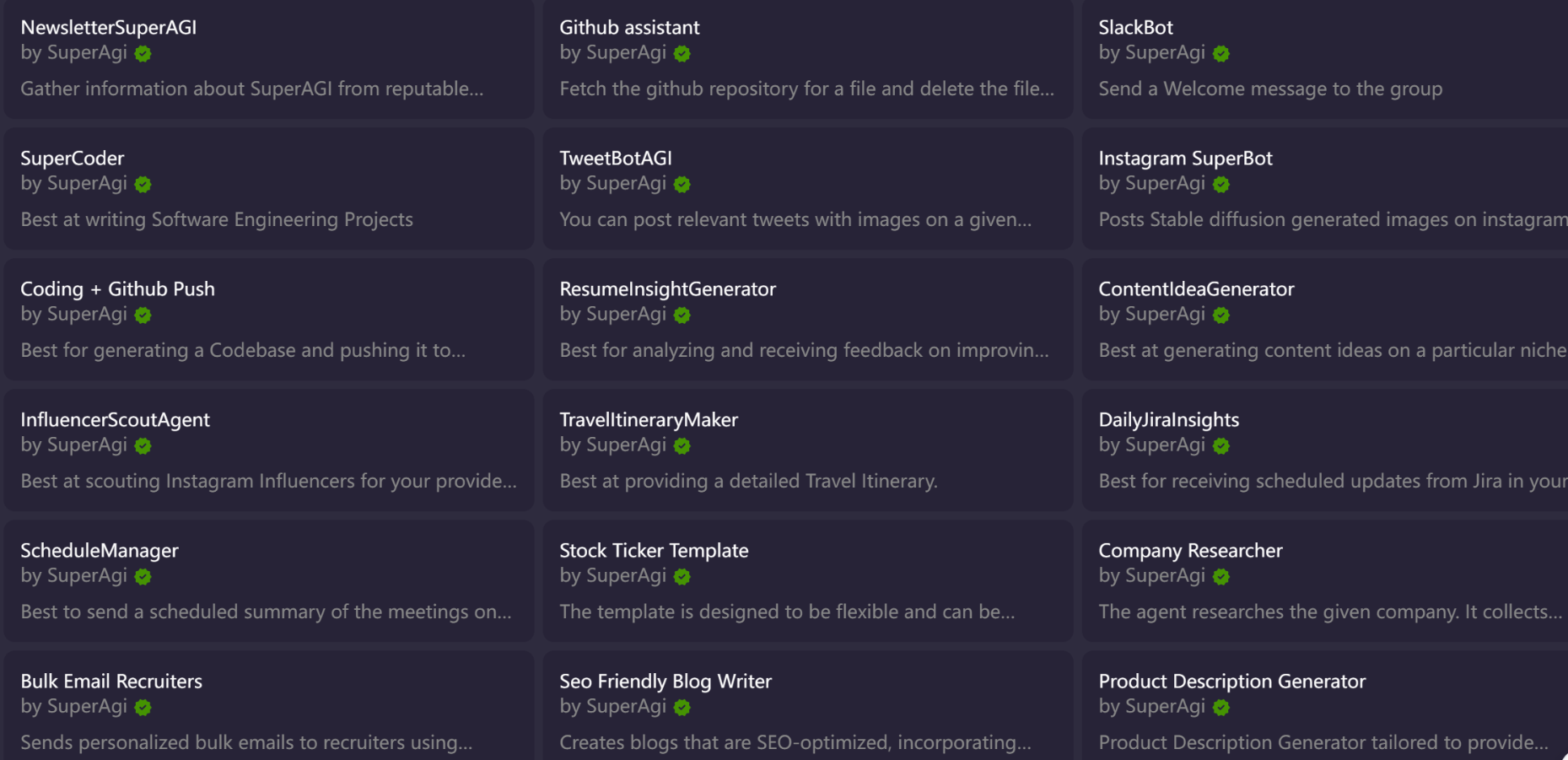The height and width of the screenshot is (760, 1568).
Task: Open the Stock Ticker Template card
Action: coord(807,580)
